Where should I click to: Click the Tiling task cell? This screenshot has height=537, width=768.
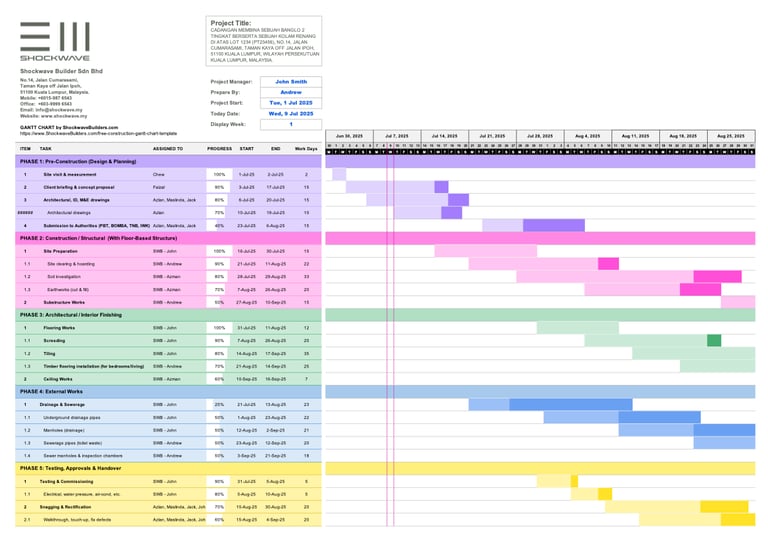(49, 354)
